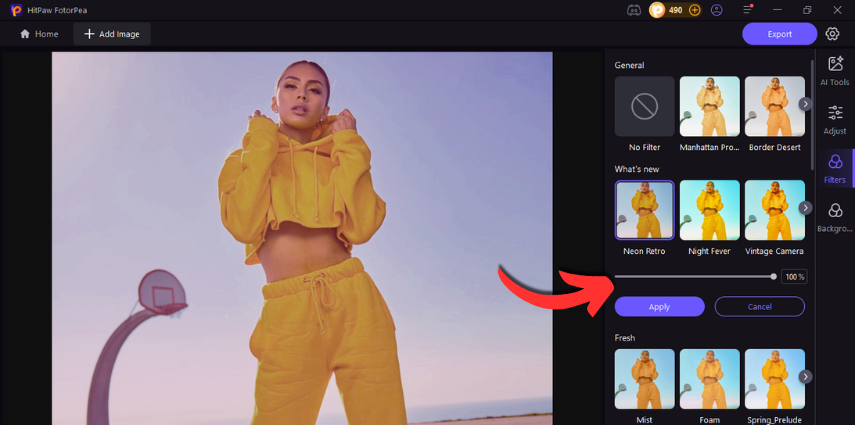Open the hamburger menu with notification dot
The height and width of the screenshot is (425, 855).
pyautogui.click(x=748, y=10)
